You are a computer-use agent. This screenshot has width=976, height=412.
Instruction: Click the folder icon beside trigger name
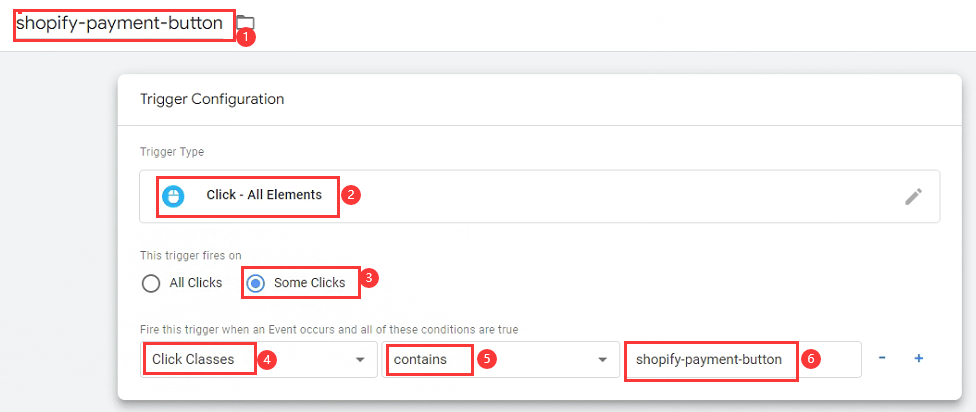tap(246, 23)
